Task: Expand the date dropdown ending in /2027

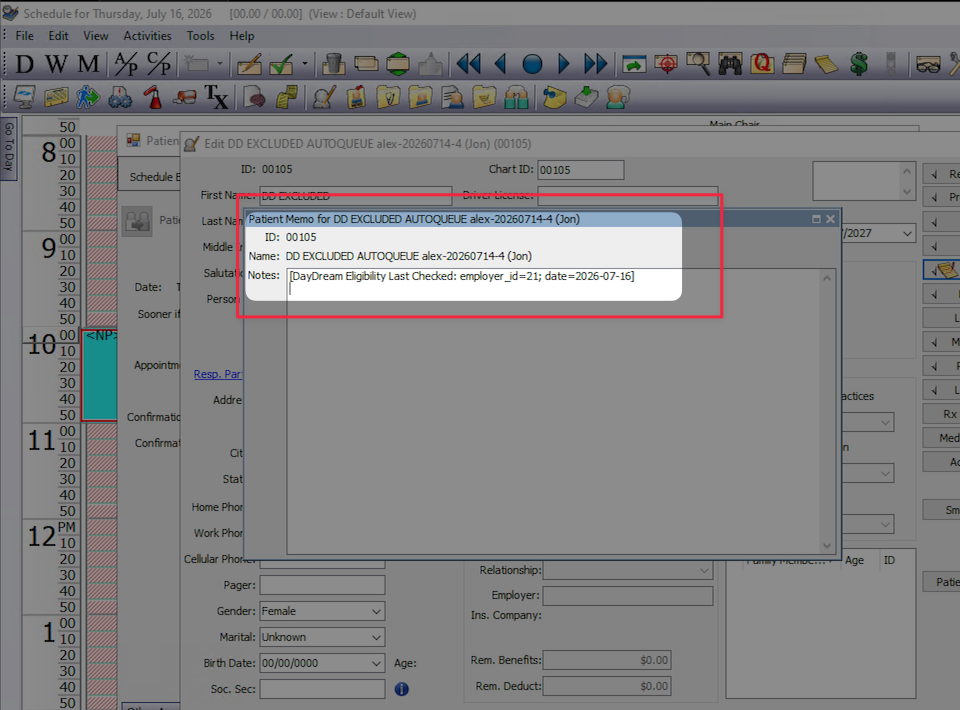Action: pyautogui.click(x=907, y=233)
